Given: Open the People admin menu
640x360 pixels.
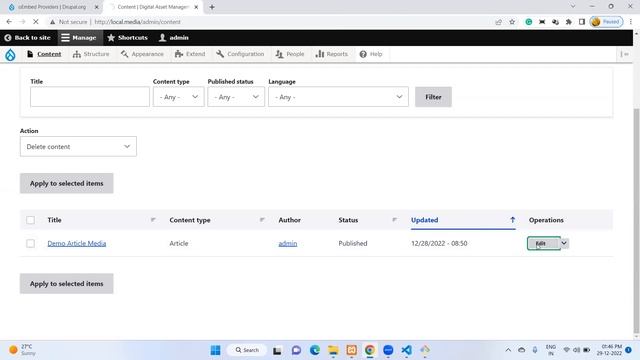Looking at the screenshot, I should click(290, 54).
